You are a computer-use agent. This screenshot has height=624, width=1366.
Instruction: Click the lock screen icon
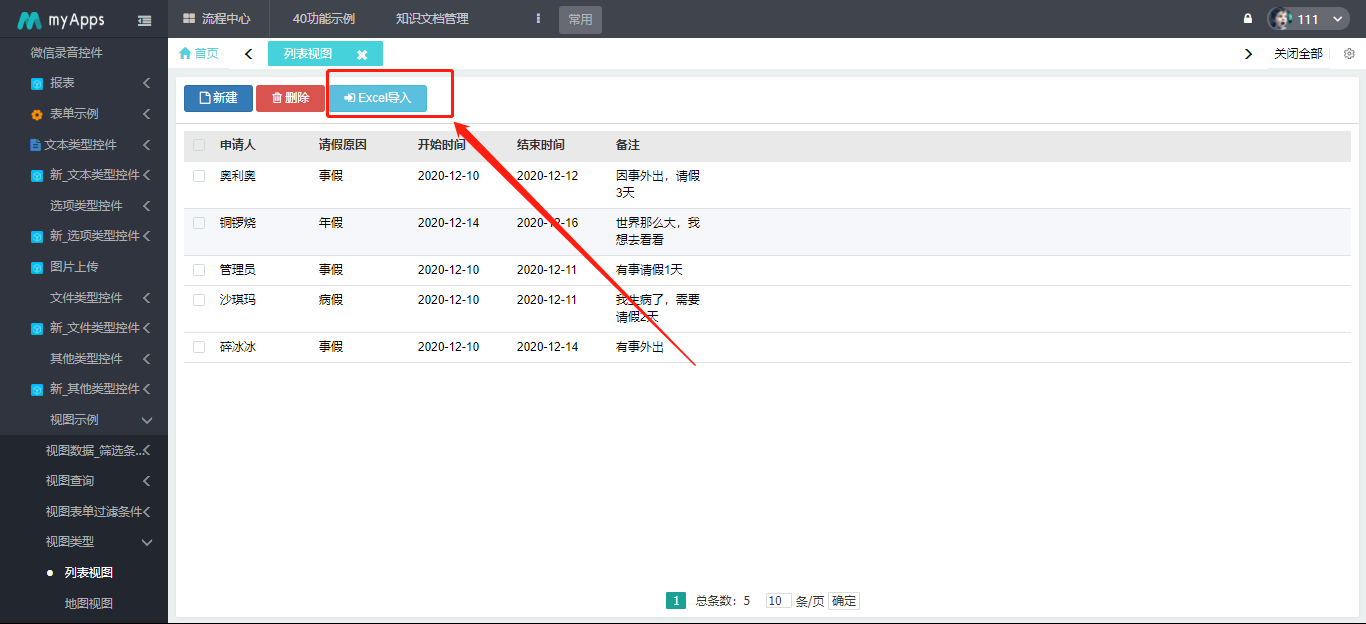pyautogui.click(x=1247, y=19)
